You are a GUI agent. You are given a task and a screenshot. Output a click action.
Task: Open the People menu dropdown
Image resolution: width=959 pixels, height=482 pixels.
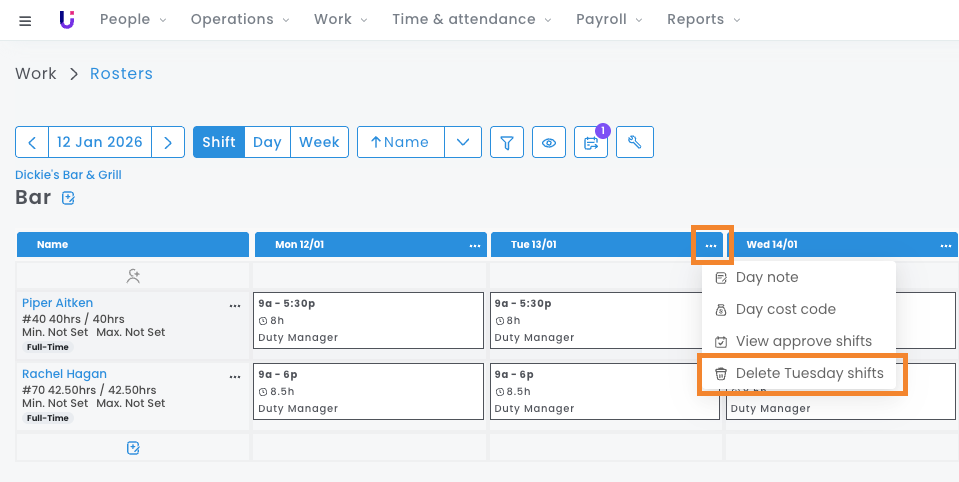133,19
